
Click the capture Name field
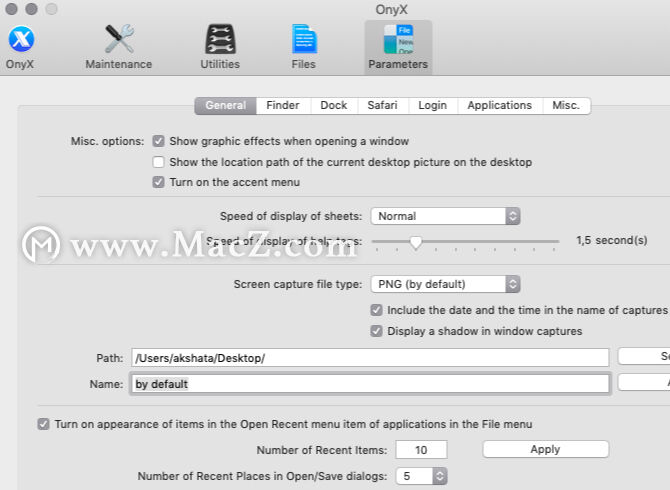tap(370, 384)
